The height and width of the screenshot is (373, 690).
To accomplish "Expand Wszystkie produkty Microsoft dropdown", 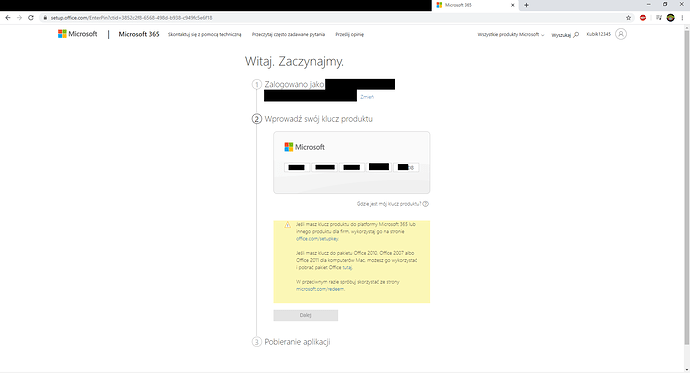I will coord(511,34).
